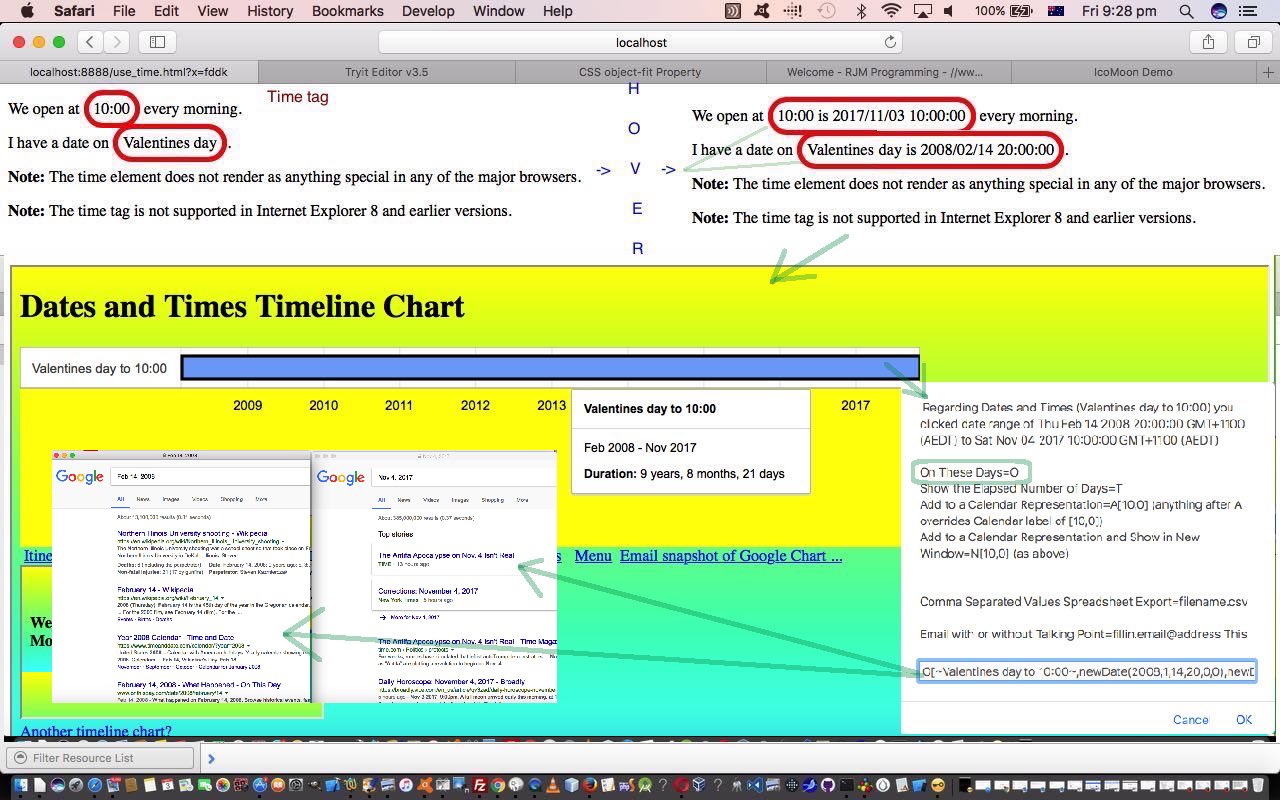This screenshot has width=1280, height=800.
Task: Open the File menu
Action: (124, 11)
